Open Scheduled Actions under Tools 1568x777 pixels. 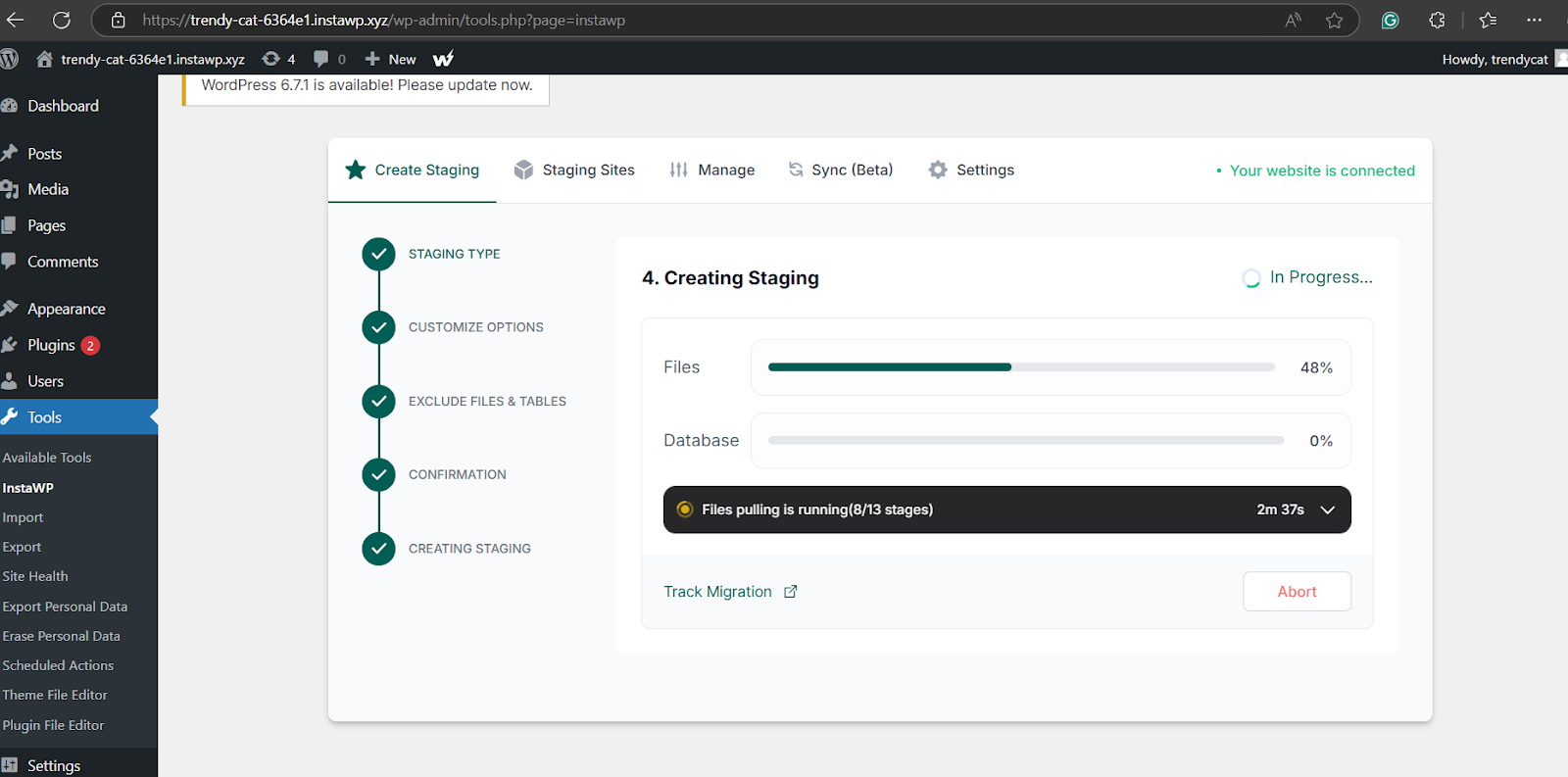[x=58, y=665]
